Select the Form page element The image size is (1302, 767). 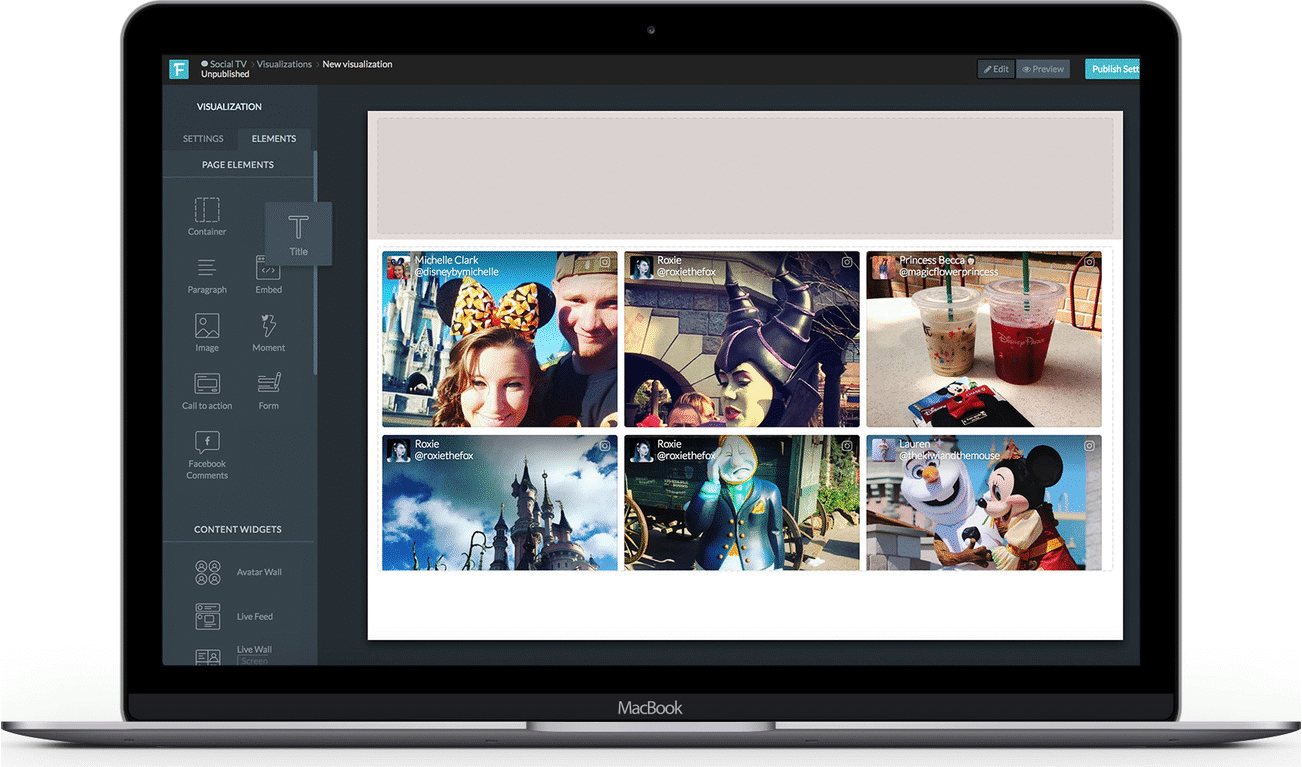268,391
